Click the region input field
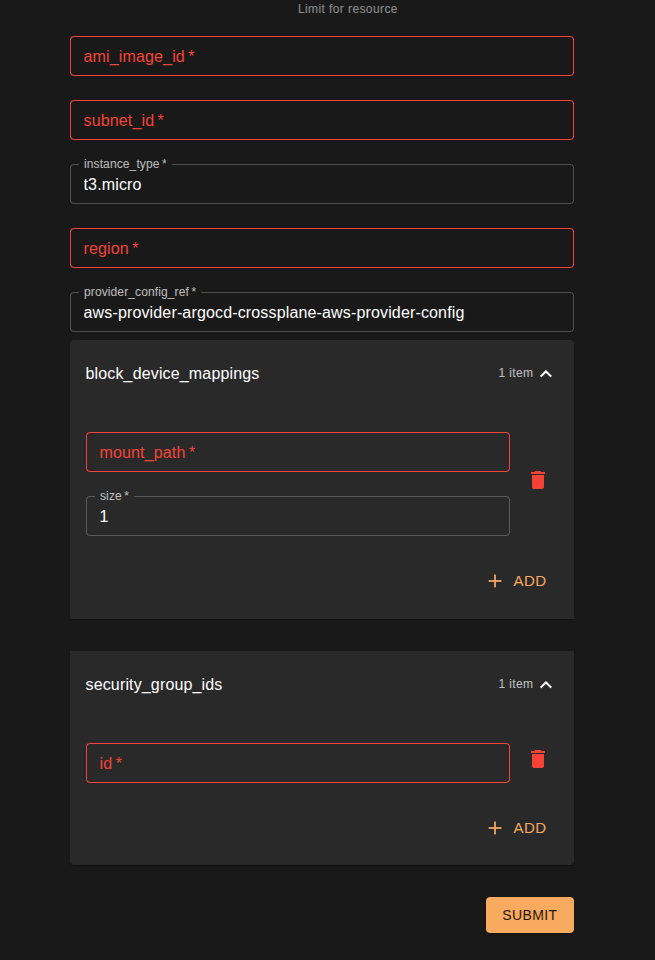This screenshot has height=960, width=655. [x=321, y=248]
